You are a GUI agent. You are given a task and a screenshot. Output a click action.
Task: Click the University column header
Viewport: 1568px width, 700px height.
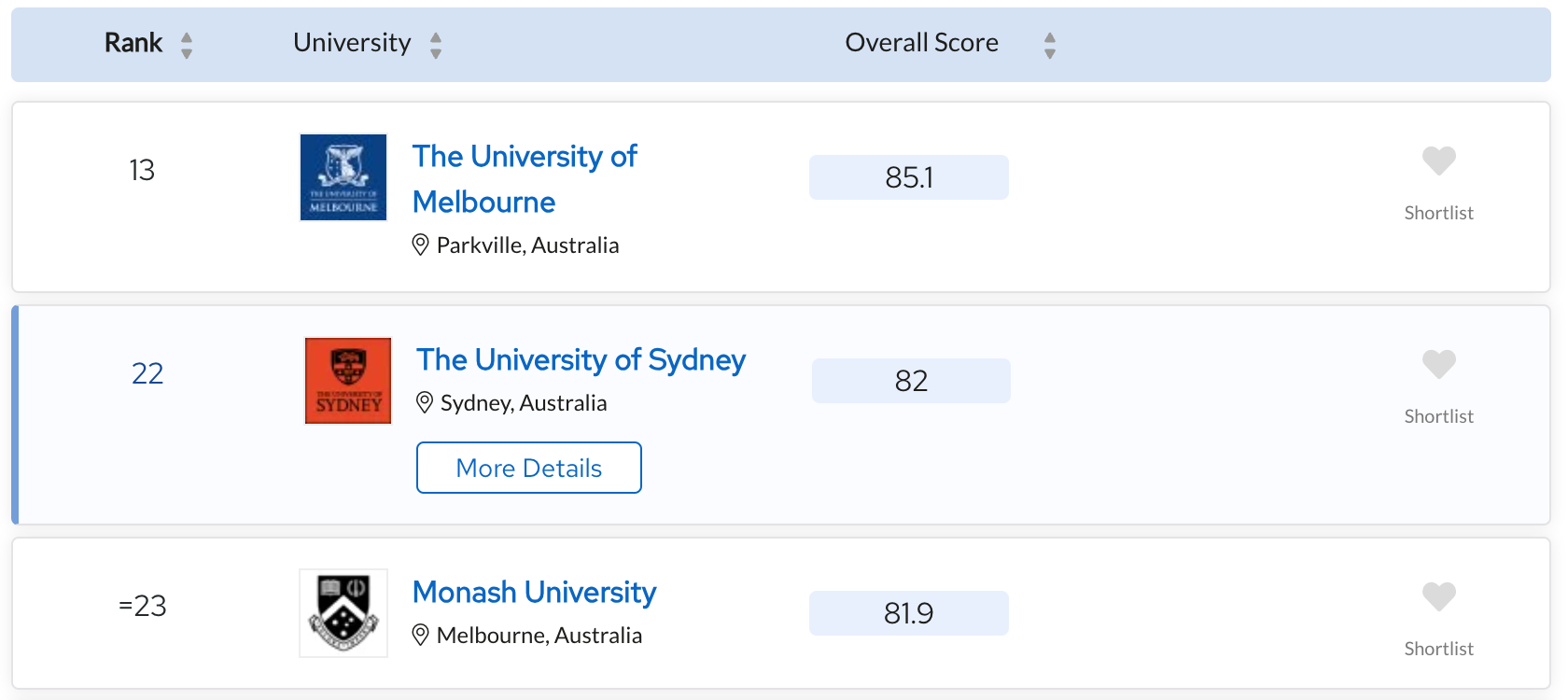352,43
